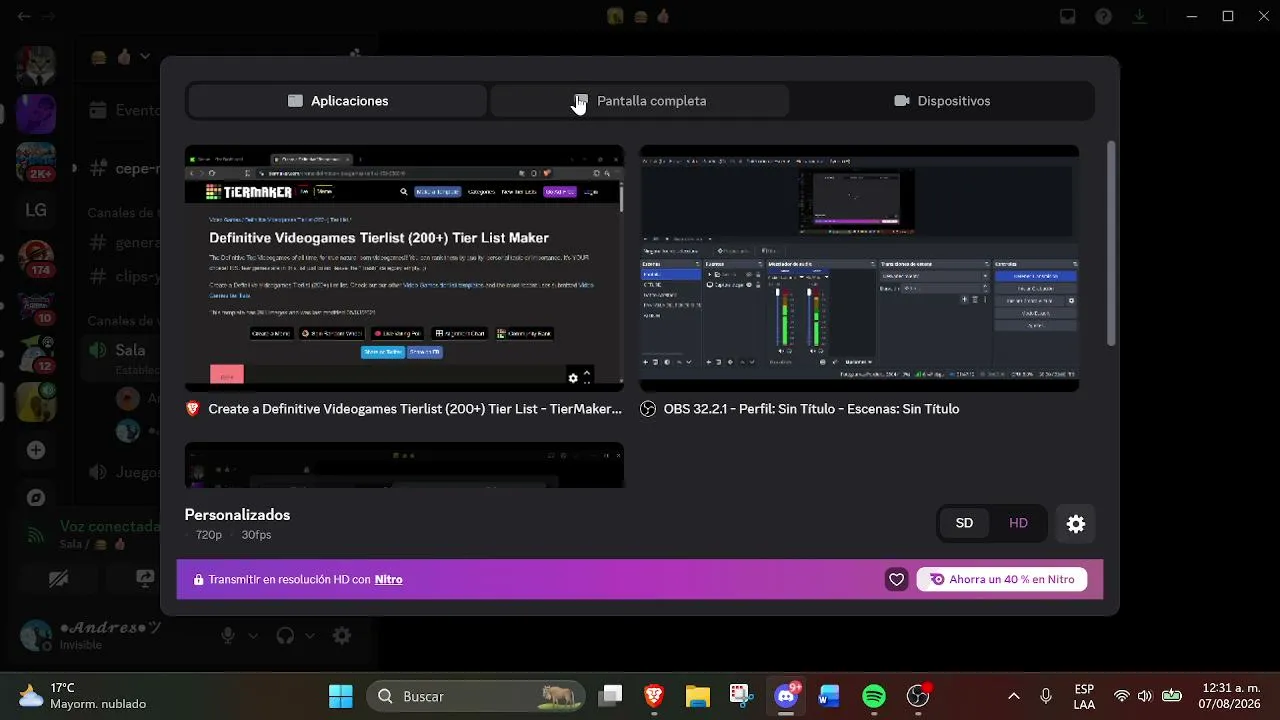Go back with Discord's back arrow
Screen dimensions: 1280x720
(24, 16)
